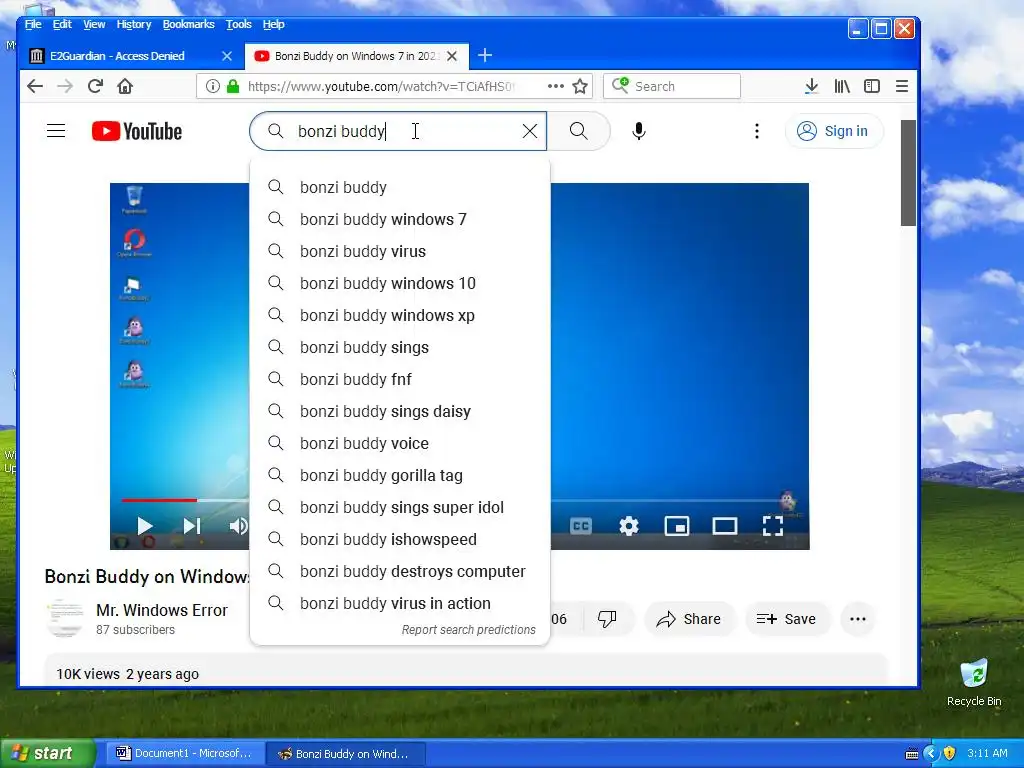Open the Bookmarks menu

189,24
